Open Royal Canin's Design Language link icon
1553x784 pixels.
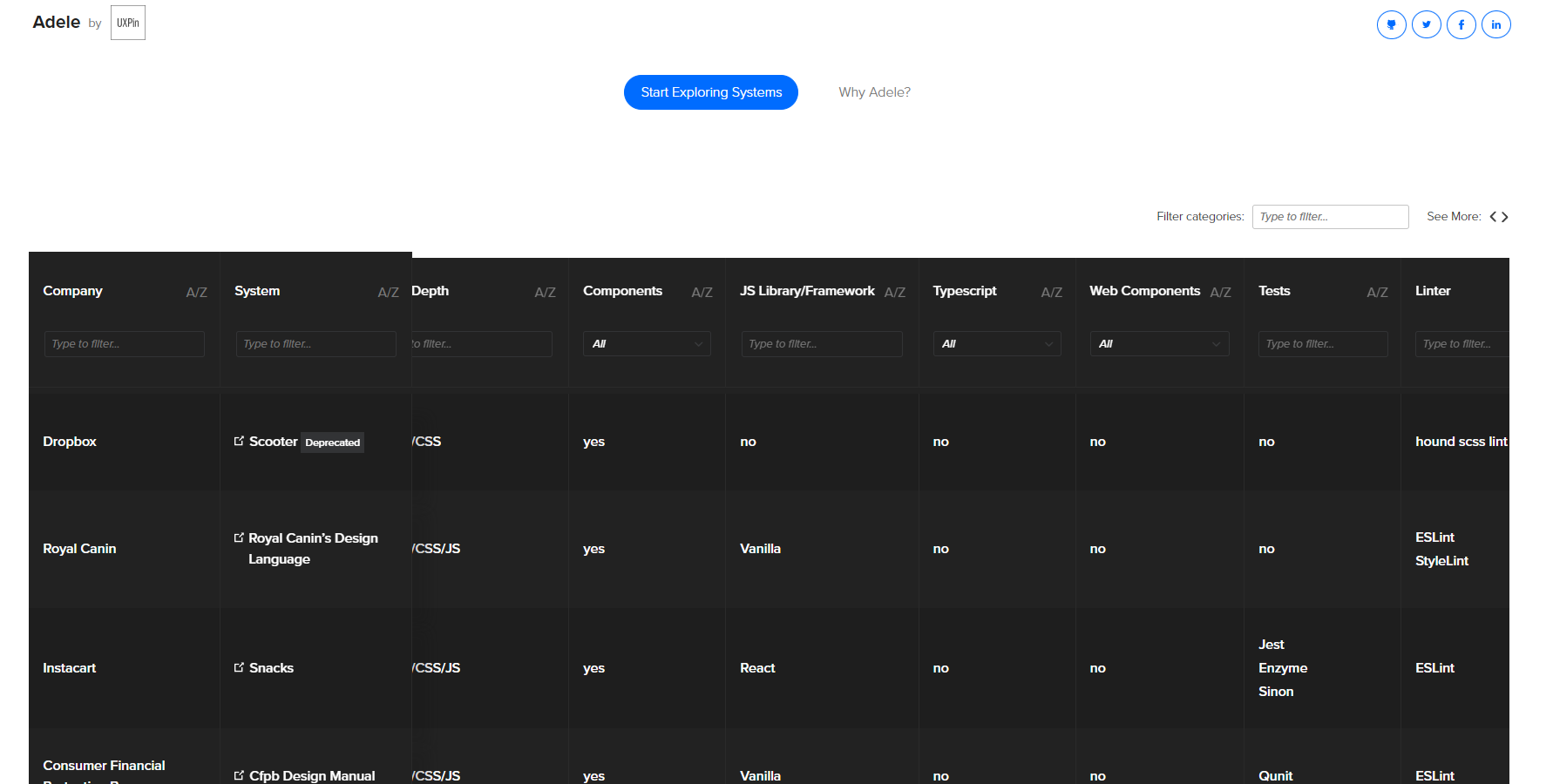click(x=239, y=537)
